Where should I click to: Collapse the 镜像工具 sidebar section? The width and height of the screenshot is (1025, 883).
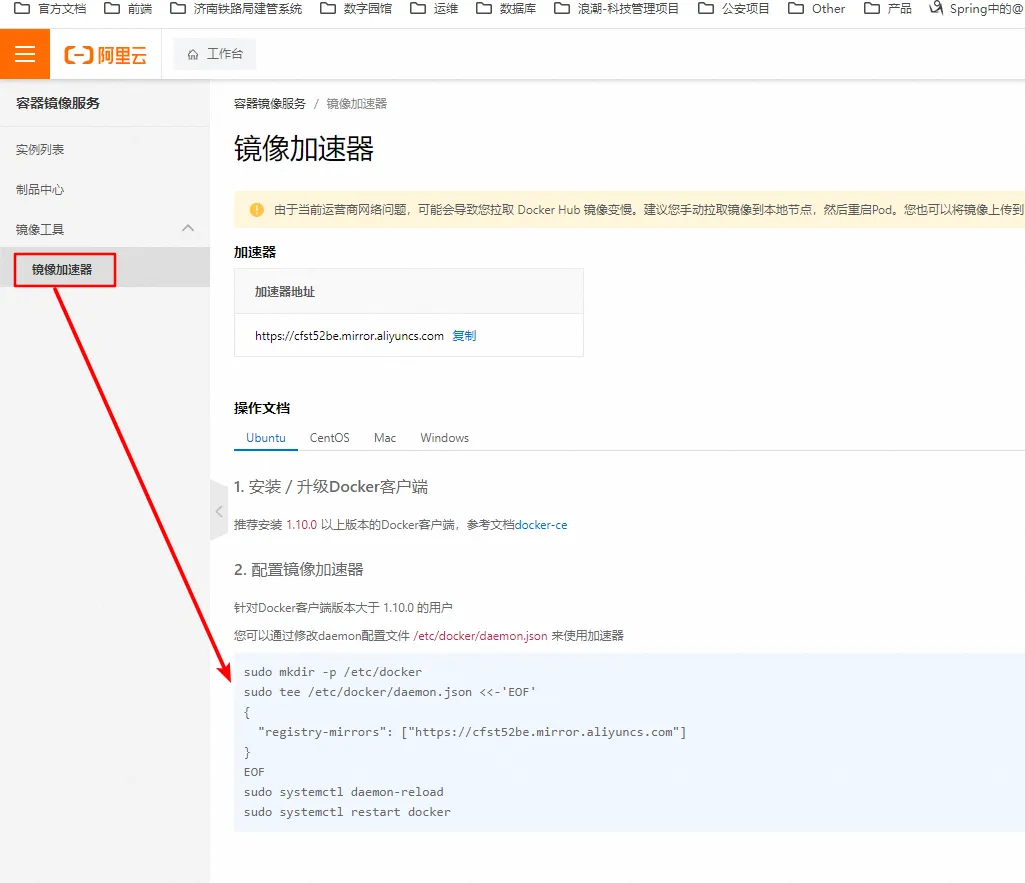click(x=187, y=229)
